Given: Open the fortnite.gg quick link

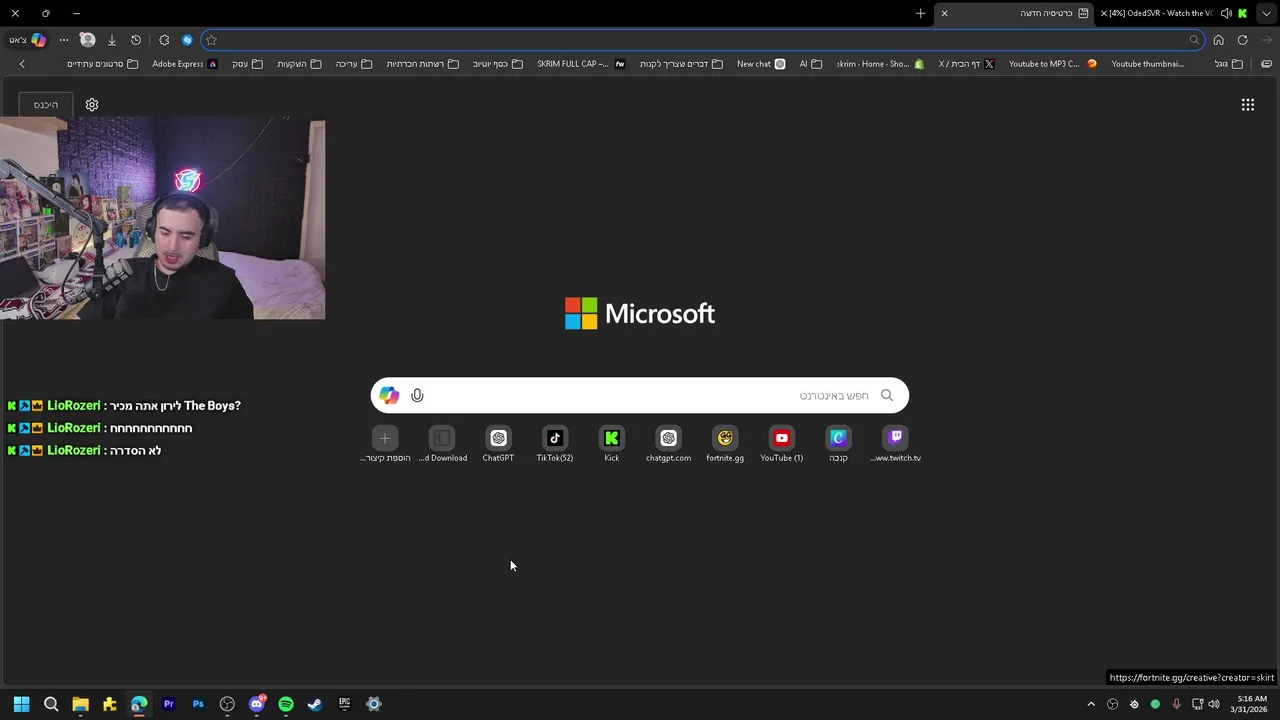Looking at the screenshot, I should tap(725, 444).
